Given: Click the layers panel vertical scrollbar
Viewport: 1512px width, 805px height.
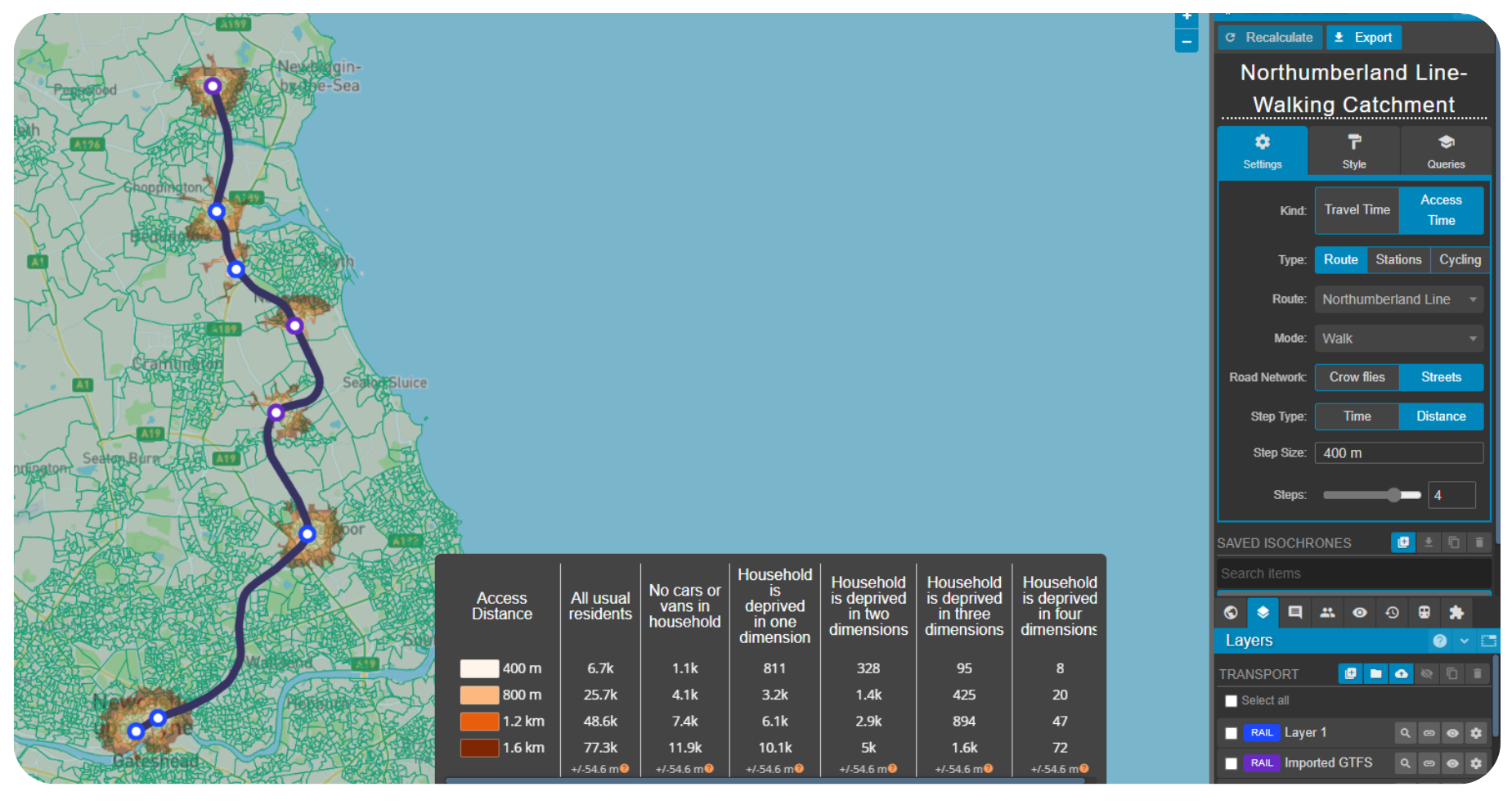Looking at the screenshot, I should [1495, 695].
